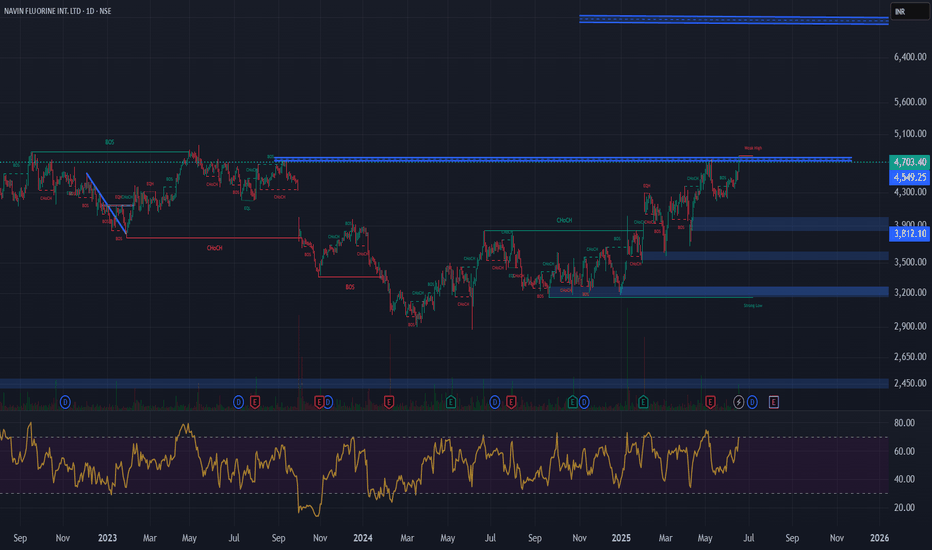932x550 pixels.
Task: Click the Strong Low label
Action: point(752,306)
